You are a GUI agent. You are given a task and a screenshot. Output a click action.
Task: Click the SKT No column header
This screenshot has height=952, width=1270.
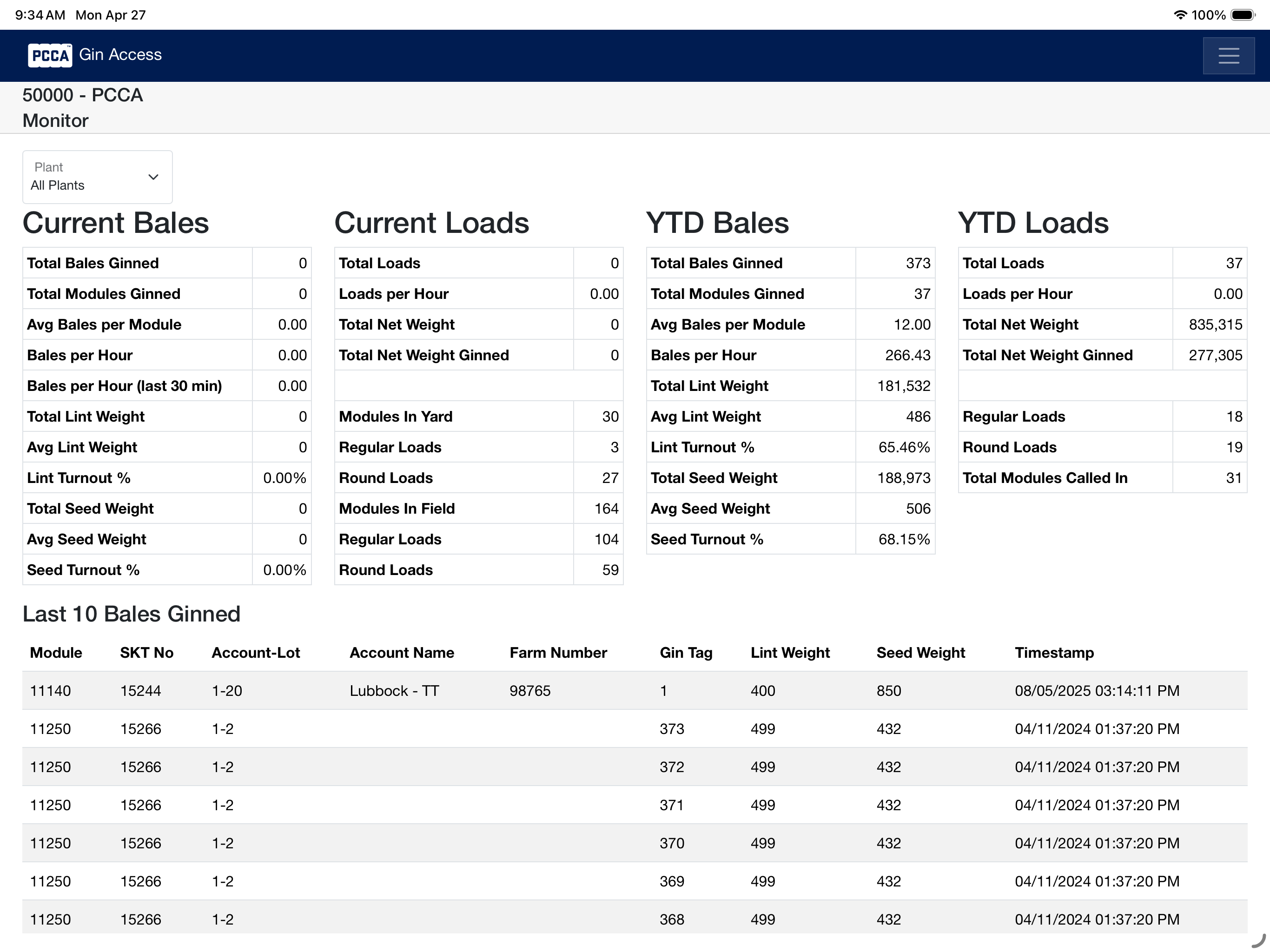(x=146, y=653)
